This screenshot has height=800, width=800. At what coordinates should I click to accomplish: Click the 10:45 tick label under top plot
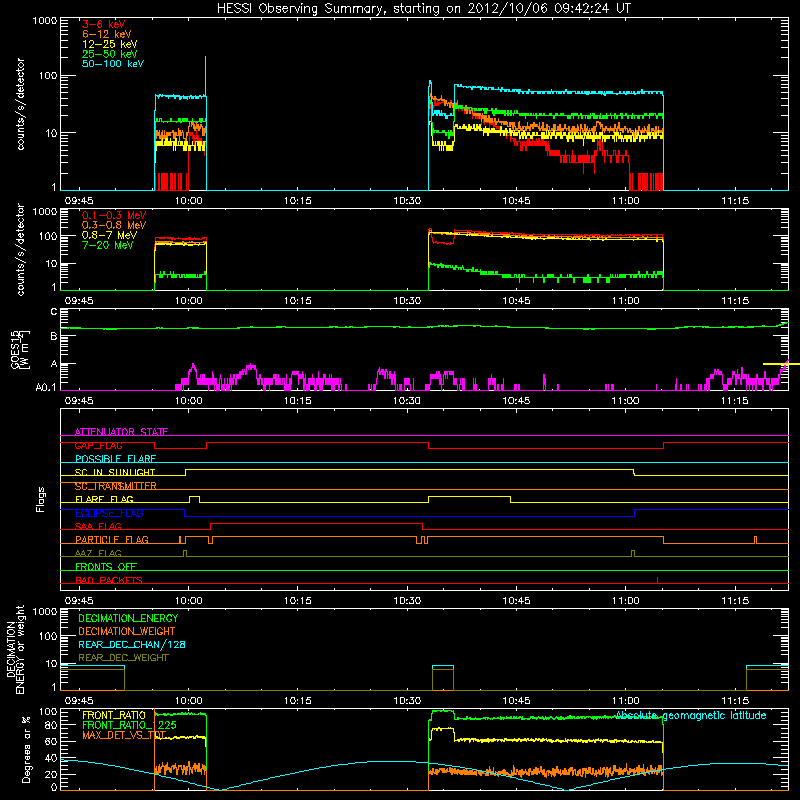coord(516,201)
